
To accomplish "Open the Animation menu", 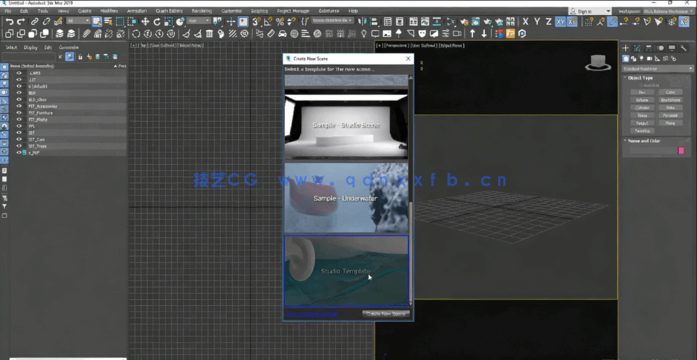I will pyautogui.click(x=137, y=11).
